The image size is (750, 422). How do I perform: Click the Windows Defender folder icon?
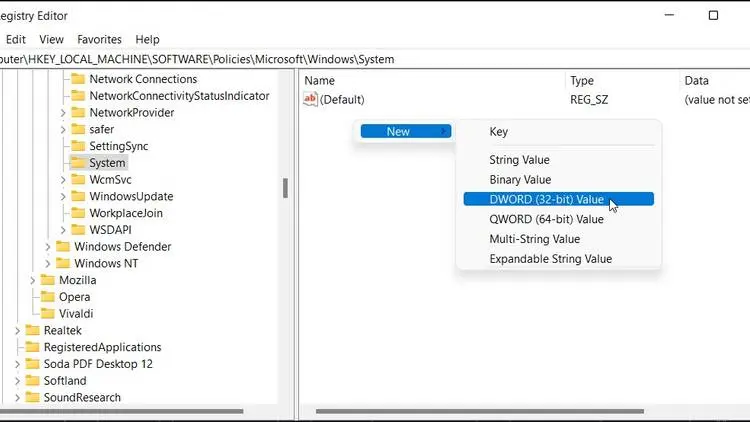click(62, 247)
